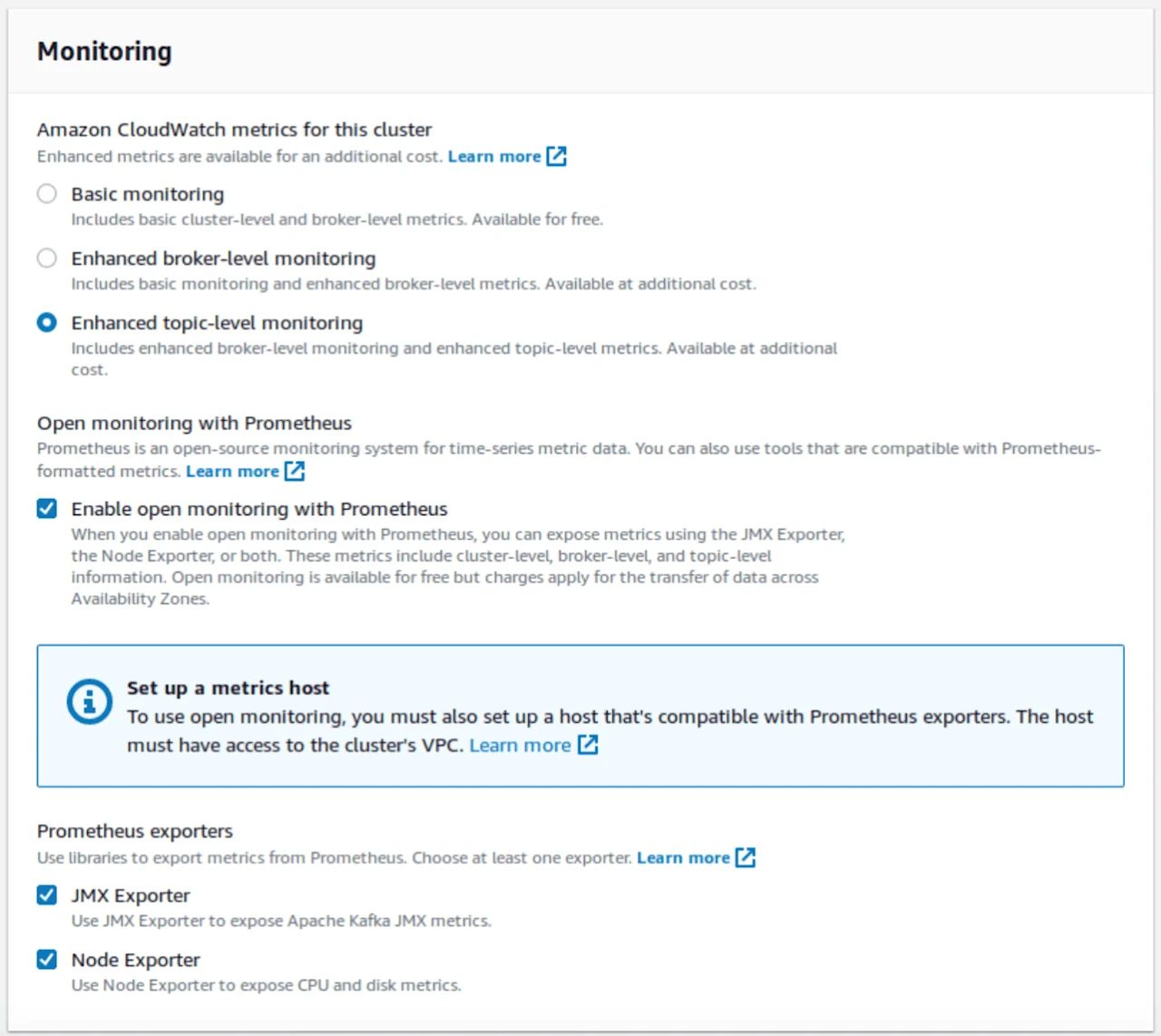The image size is (1161, 1036).
Task: Click the Prometheus exporters heading
Action: [134, 831]
